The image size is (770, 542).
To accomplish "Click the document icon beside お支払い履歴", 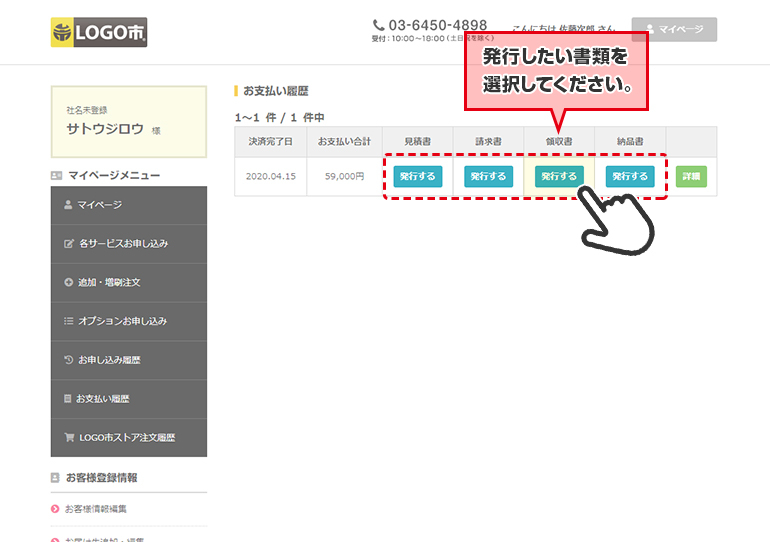I will (68, 399).
